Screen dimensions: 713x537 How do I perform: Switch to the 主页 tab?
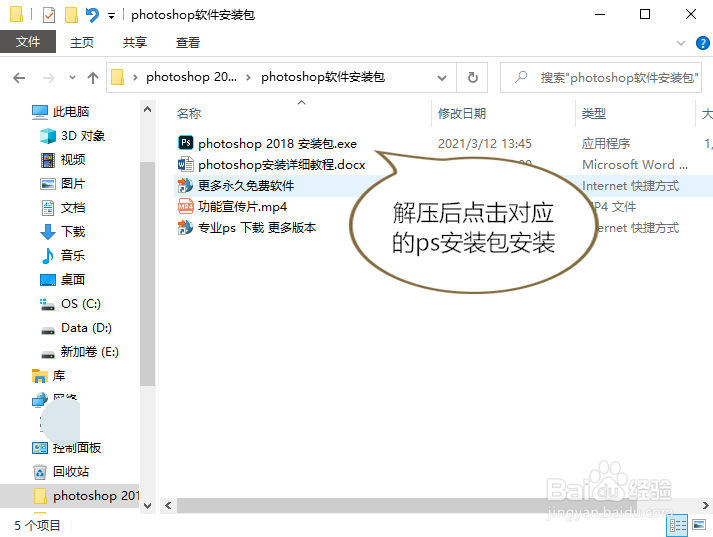click(82, 42)
